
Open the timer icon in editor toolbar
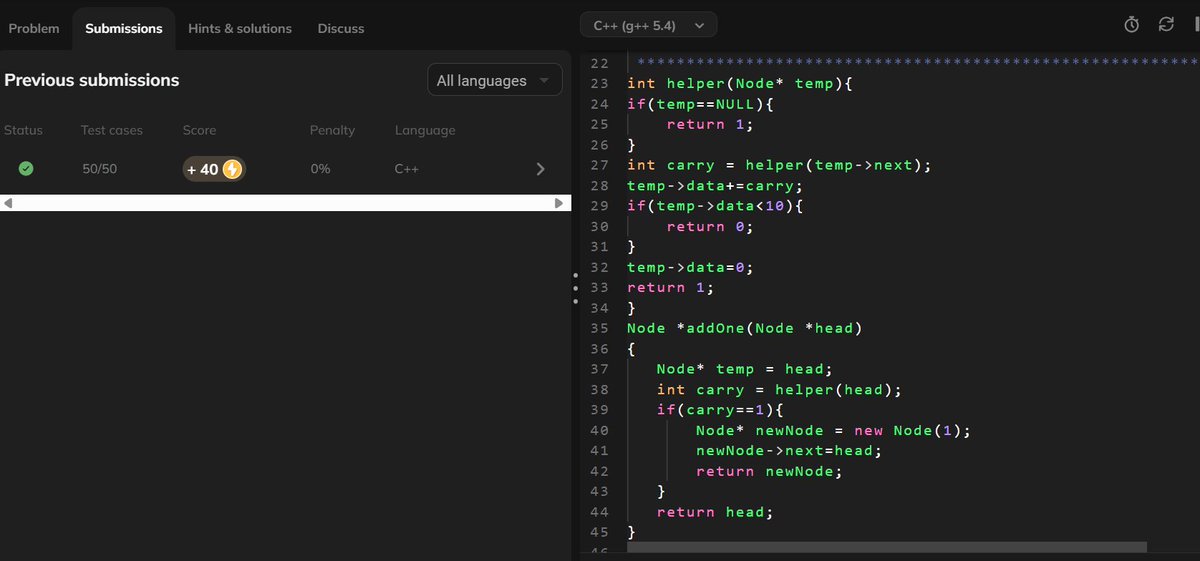click(1132, 25)
